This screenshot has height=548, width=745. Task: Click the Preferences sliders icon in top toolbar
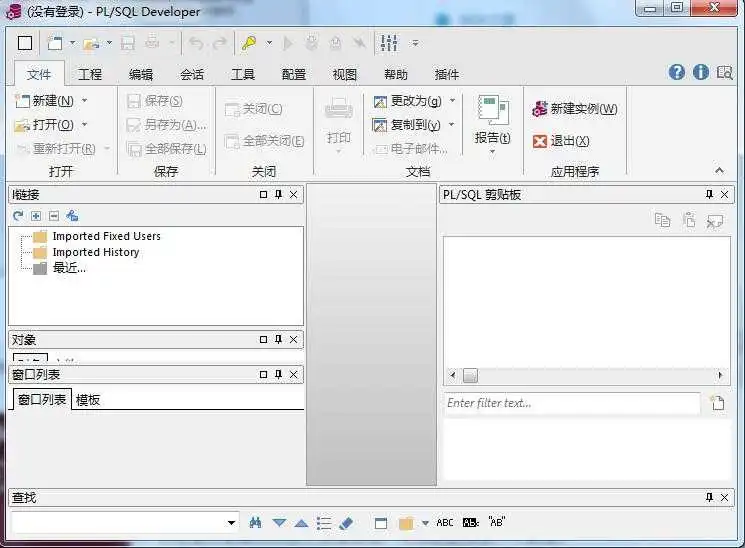point(389,43)
